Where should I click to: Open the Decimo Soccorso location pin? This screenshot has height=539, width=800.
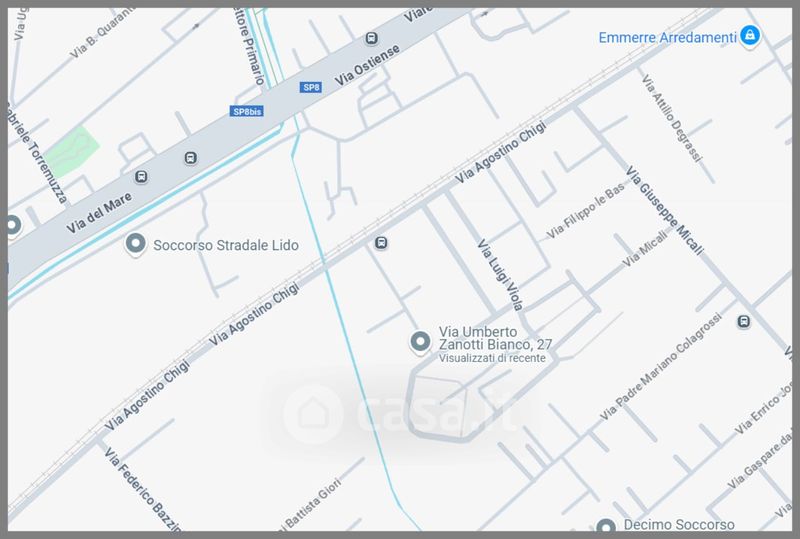[606, 526]
